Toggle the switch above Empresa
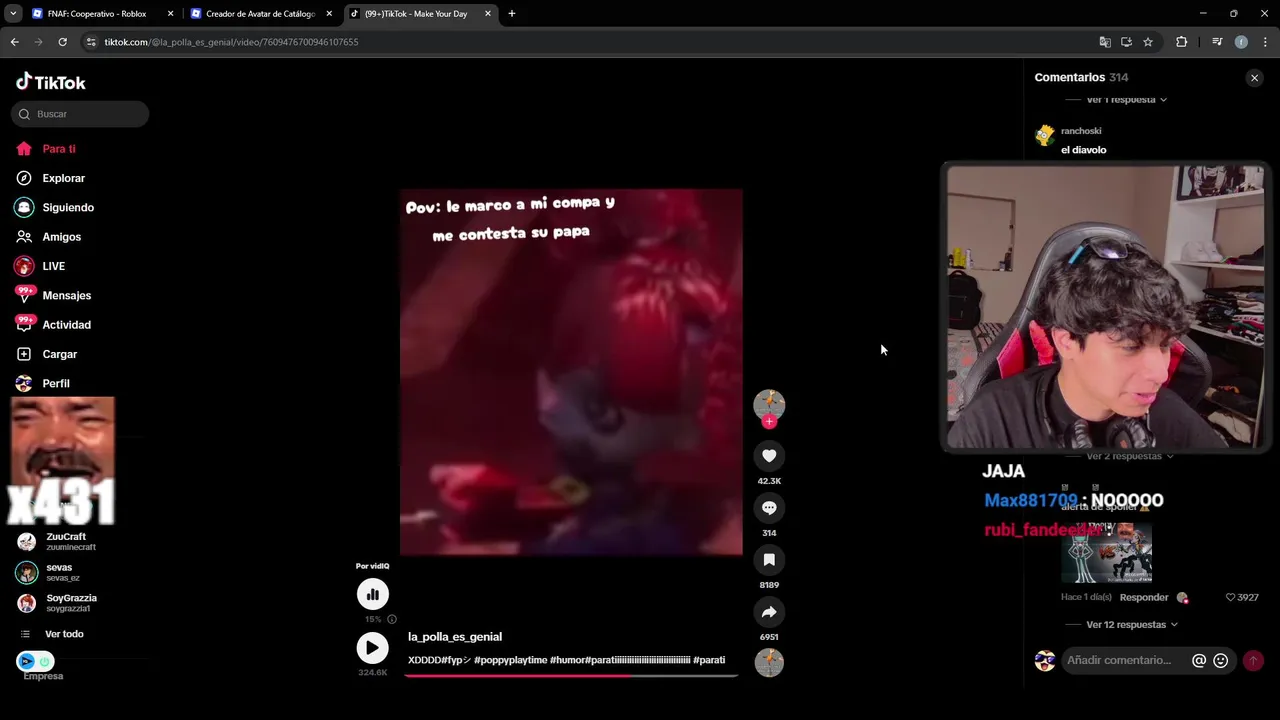Screen dimensions: 1280x720 (x=35, y=661)
